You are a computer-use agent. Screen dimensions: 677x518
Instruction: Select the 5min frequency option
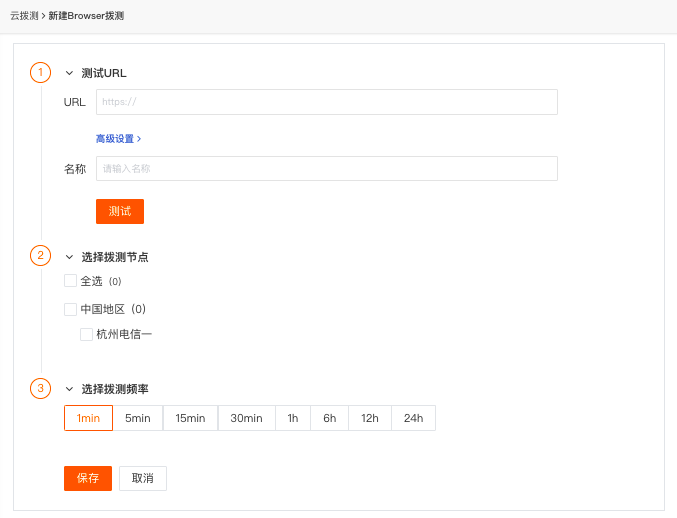(x=138, y=418)
